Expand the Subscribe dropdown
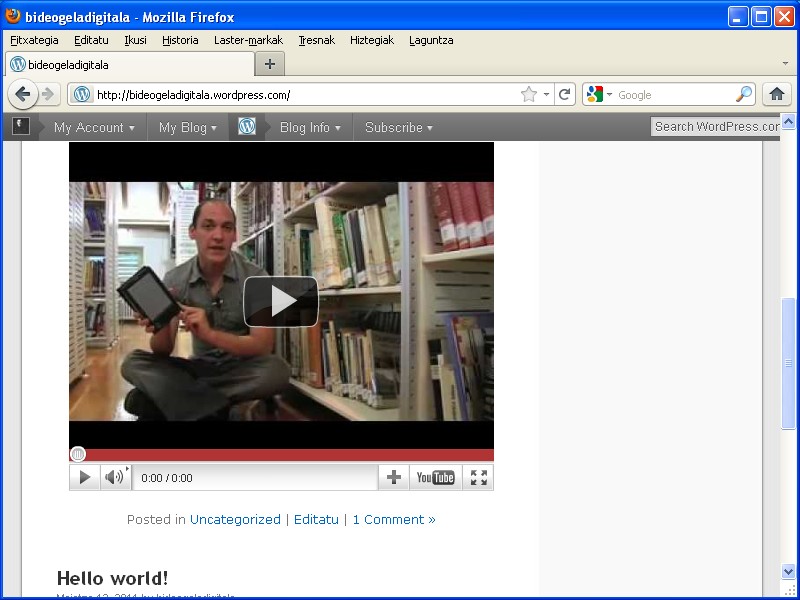The height and width of the screenshot is (600, 800). pyautogui.click(x=398, y=127)
